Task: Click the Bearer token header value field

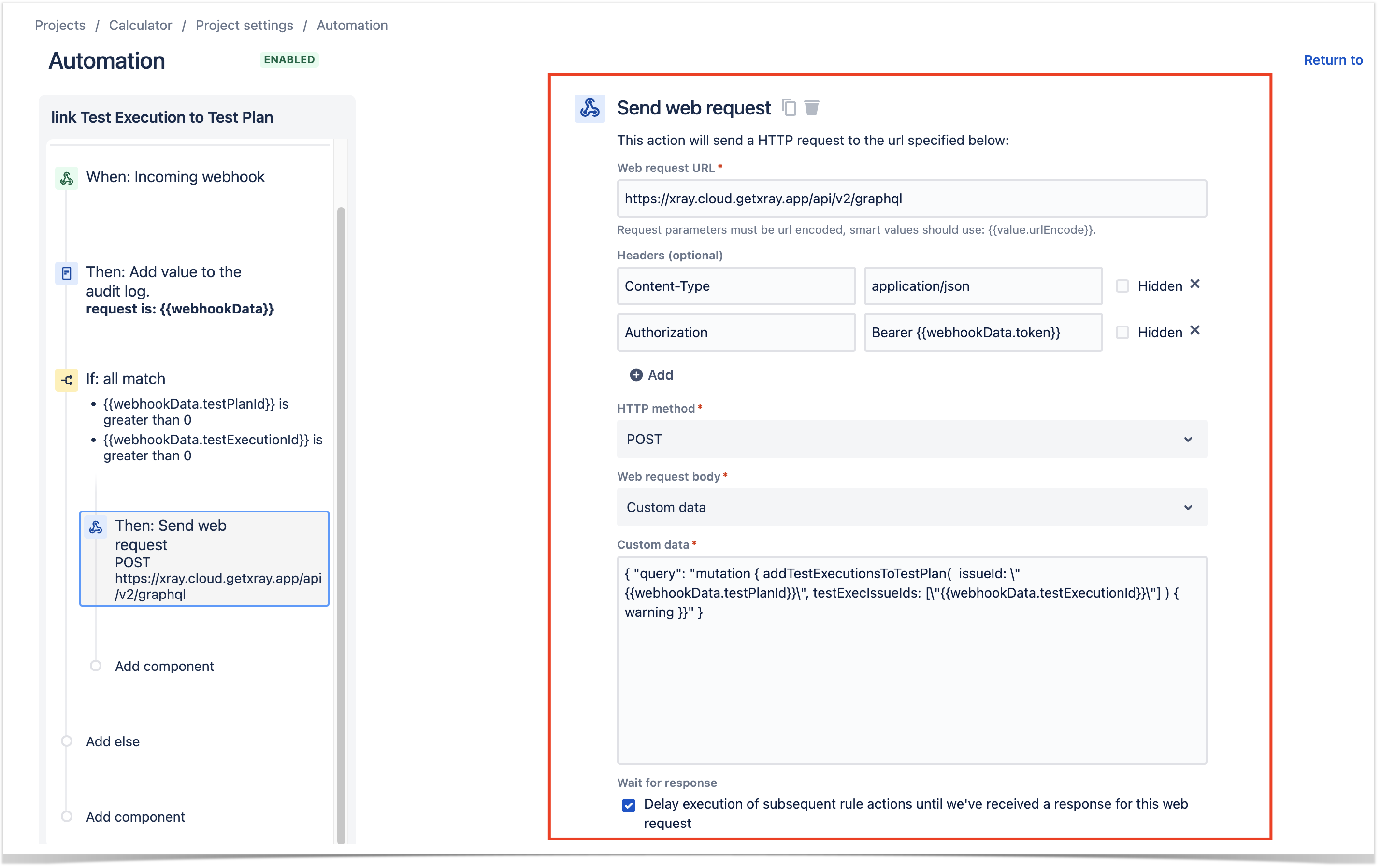Action: pyautogui.click(x=983, y=332)
